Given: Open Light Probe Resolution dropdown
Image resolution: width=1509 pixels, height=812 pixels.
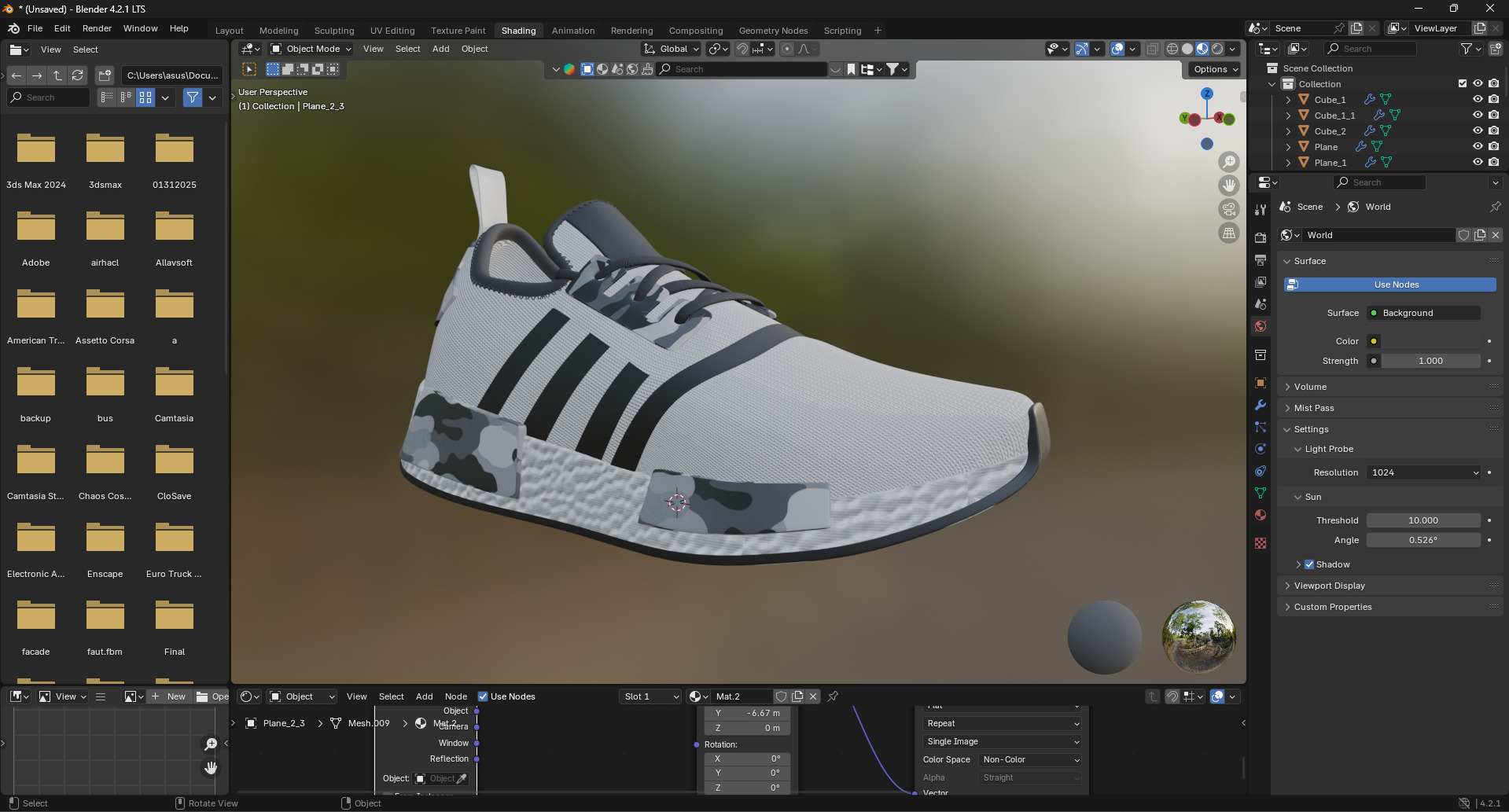Looking at the screenshot, I should click(1424, 472).
